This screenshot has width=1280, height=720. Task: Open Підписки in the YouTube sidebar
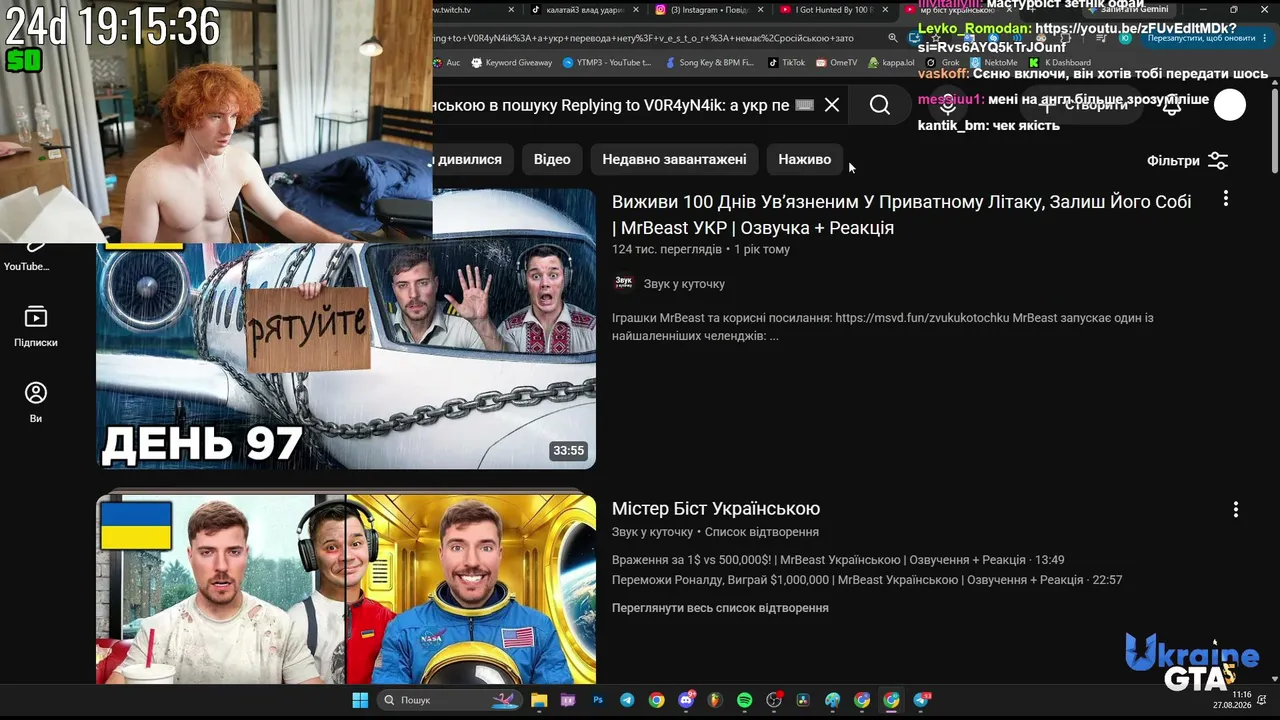pos(36,326)
